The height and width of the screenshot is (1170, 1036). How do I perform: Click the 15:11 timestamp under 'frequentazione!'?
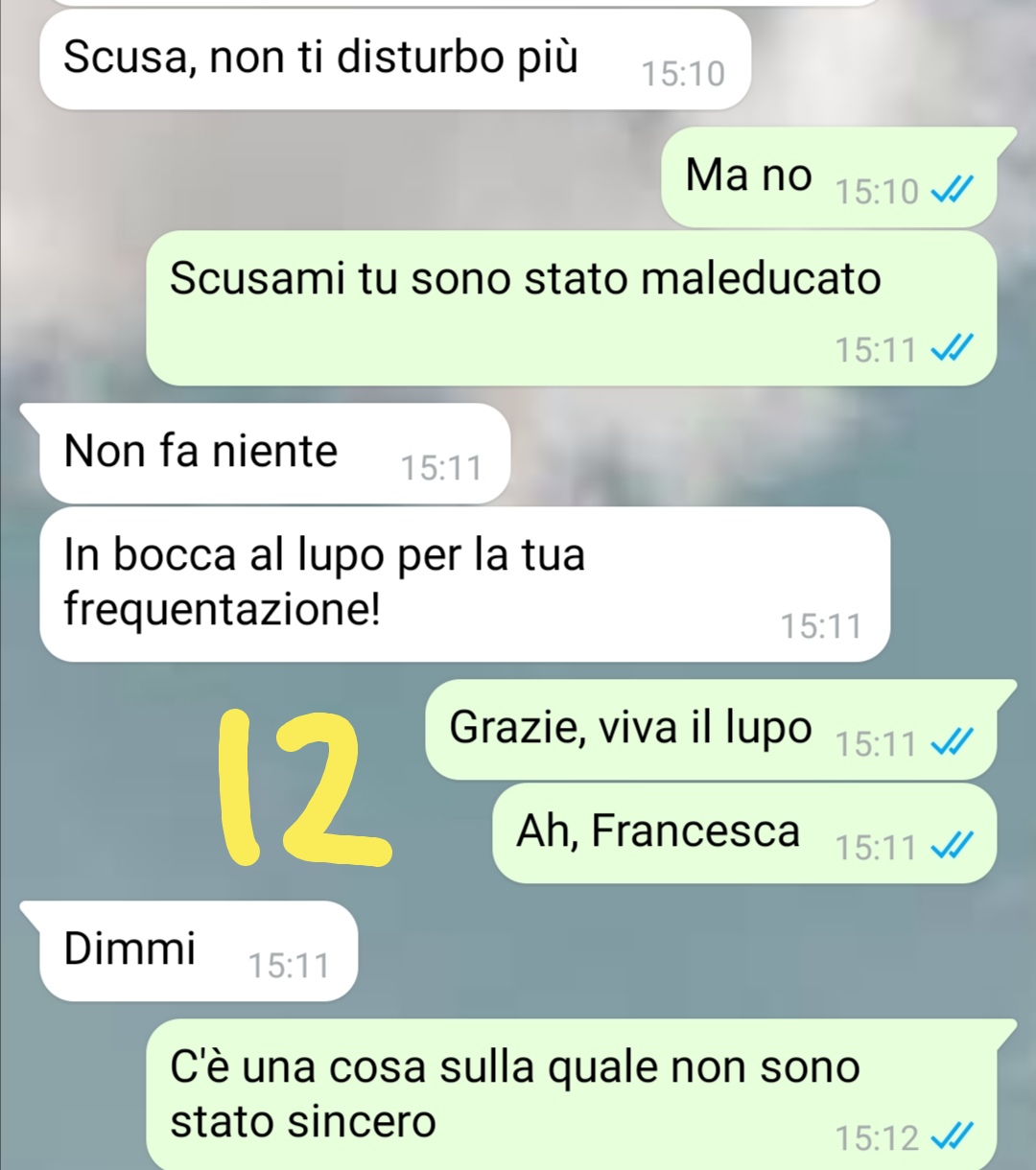click(821, 626)
